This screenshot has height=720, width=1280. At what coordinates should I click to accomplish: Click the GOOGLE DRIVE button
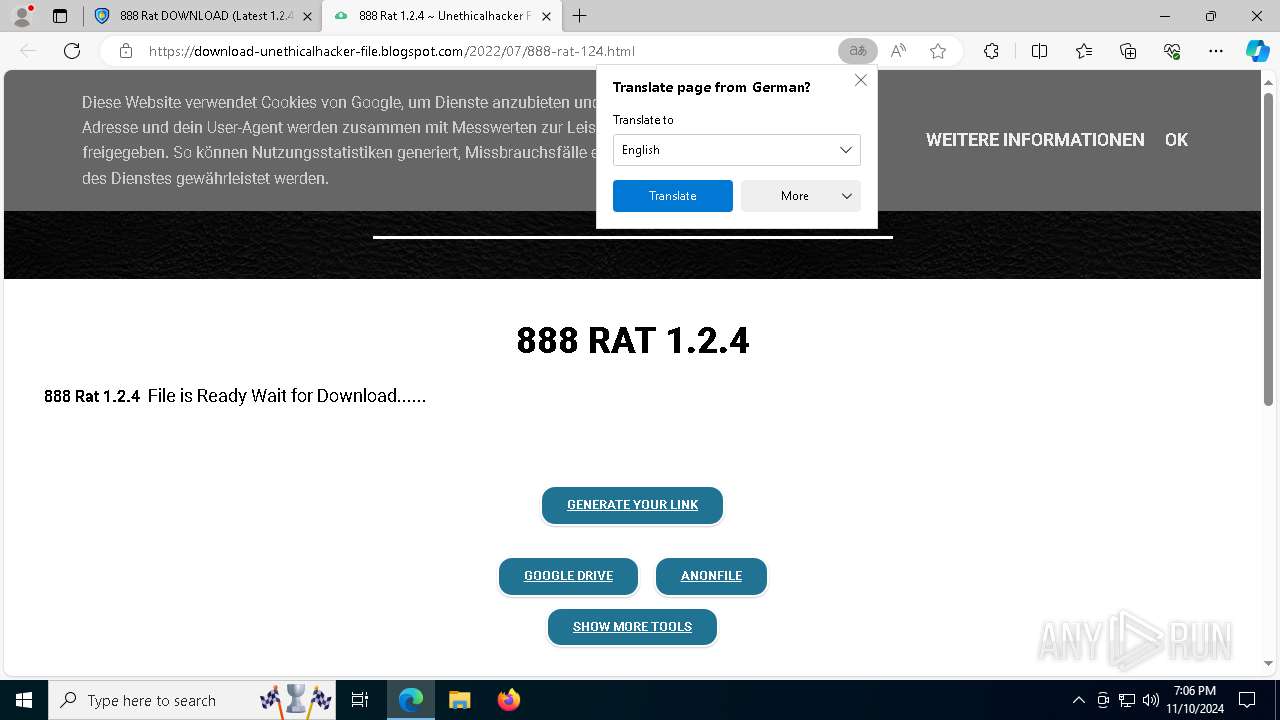[568, 576]
